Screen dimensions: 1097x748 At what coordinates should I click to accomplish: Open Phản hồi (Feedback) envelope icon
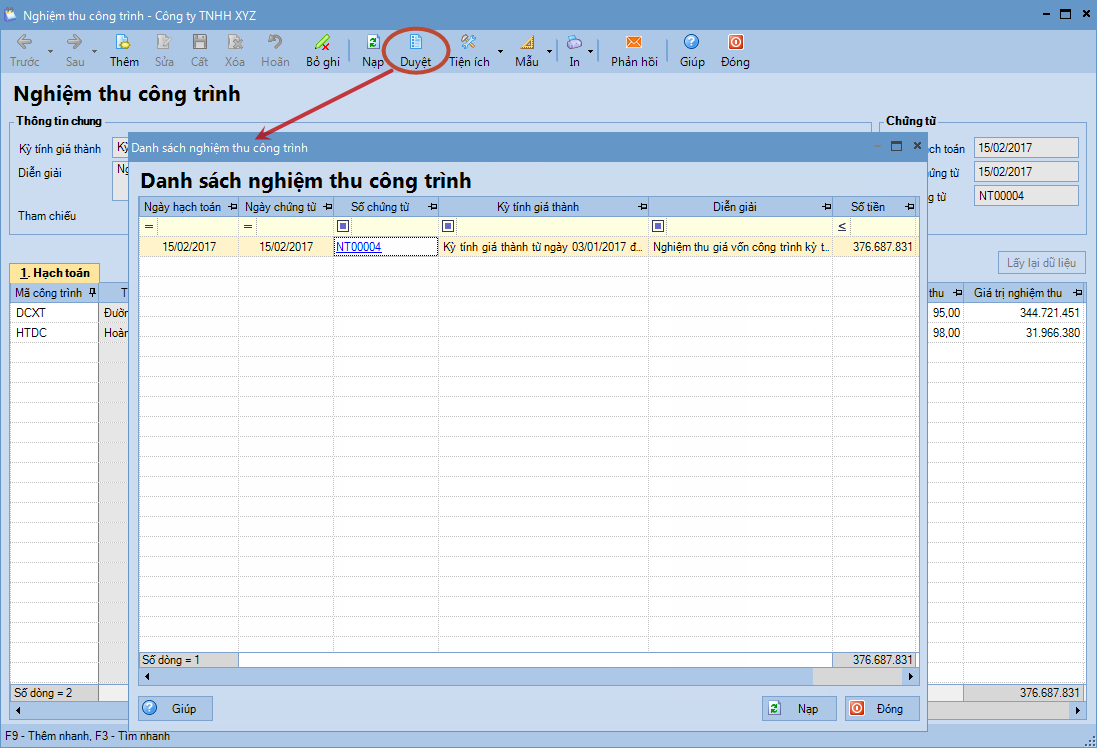634,43
